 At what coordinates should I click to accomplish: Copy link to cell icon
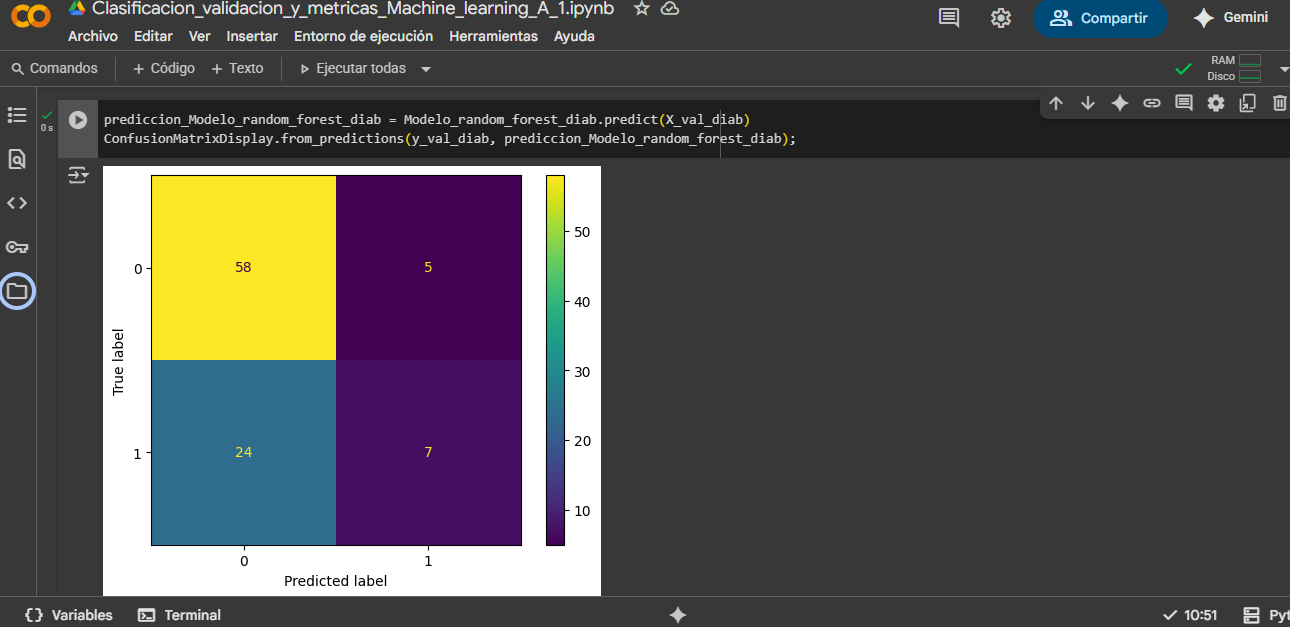pos(1152,103)
